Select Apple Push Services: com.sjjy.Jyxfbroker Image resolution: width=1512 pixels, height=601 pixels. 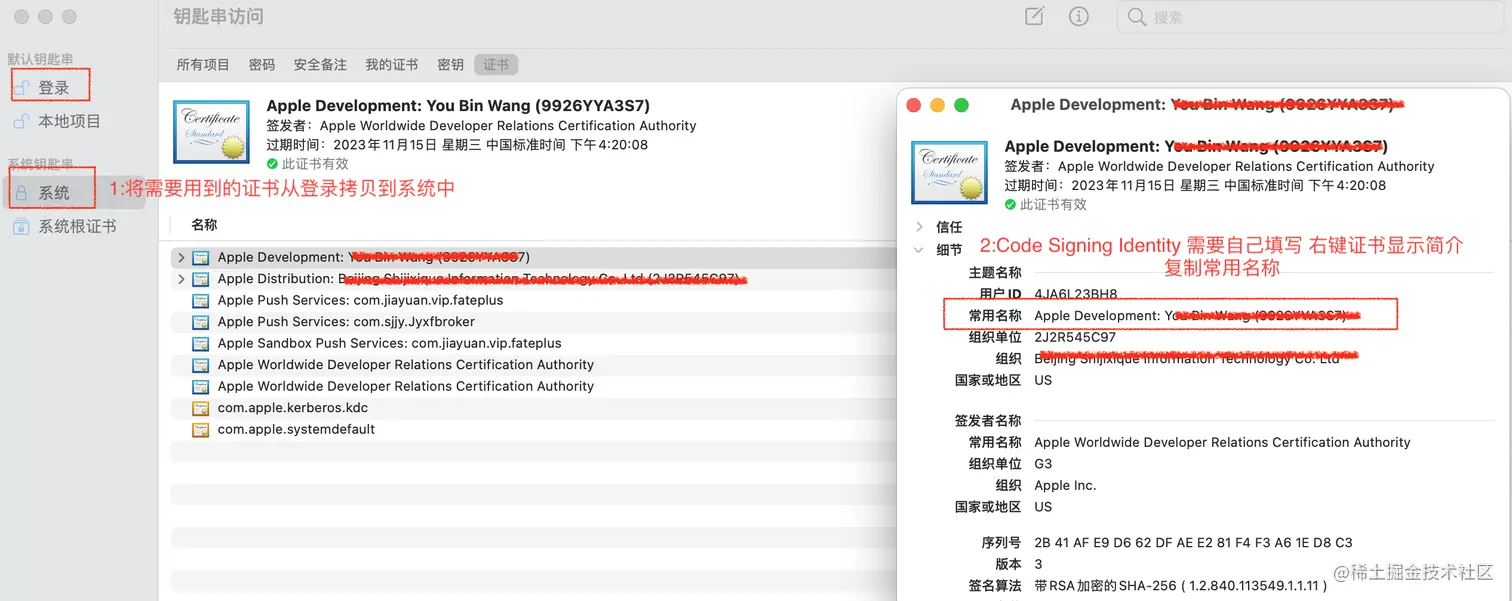(x=346, y=322)
